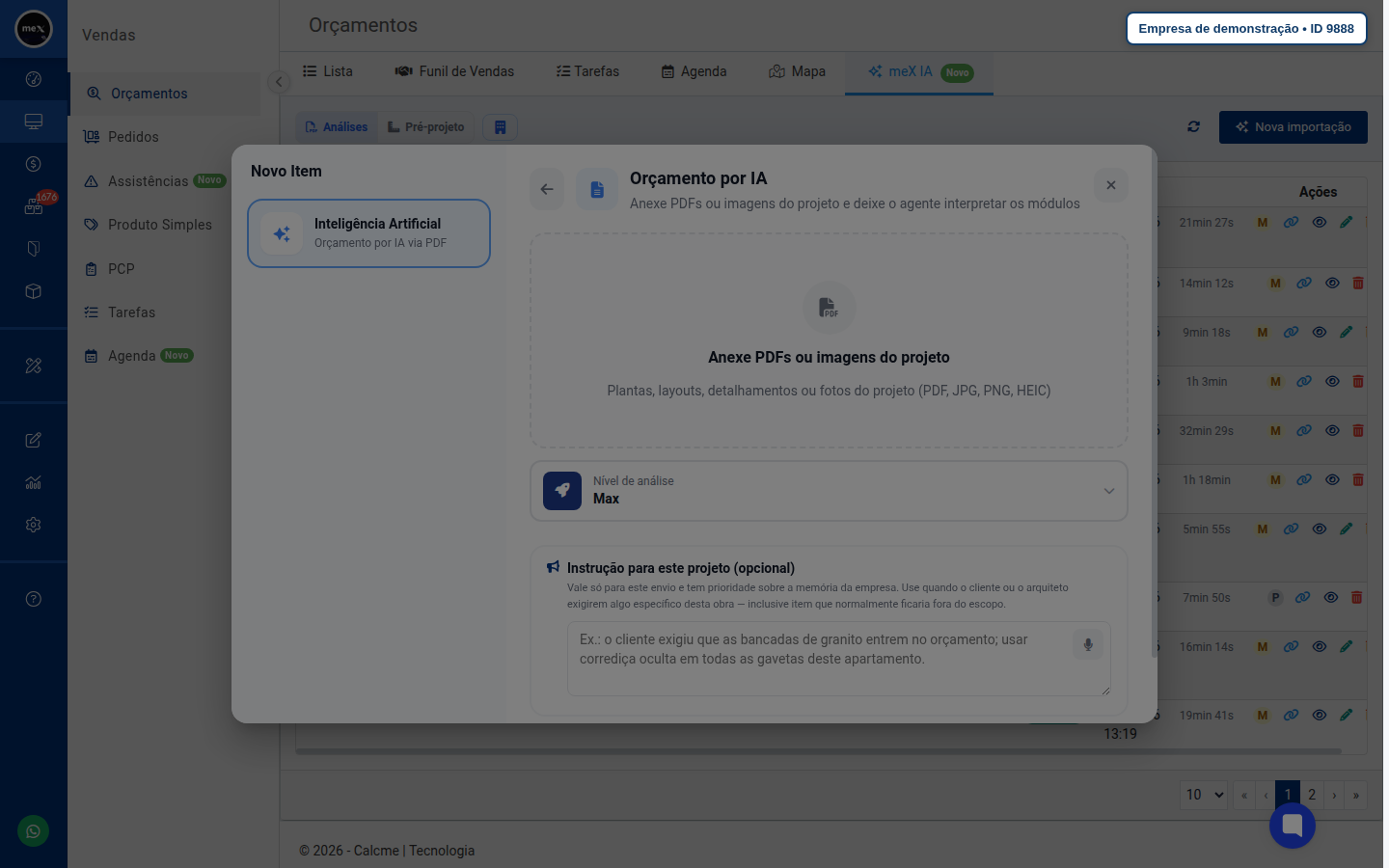Go back with the arrow button
This screenshot has height=868, width=1389.
pos(547,189)
